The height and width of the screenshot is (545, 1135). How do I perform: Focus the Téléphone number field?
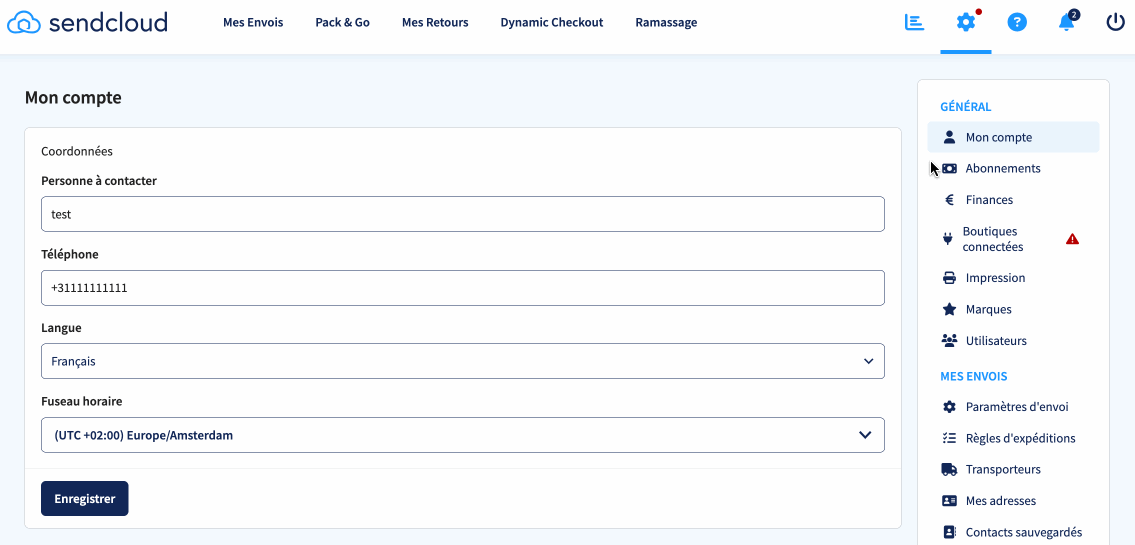click(x=462, y=288)
